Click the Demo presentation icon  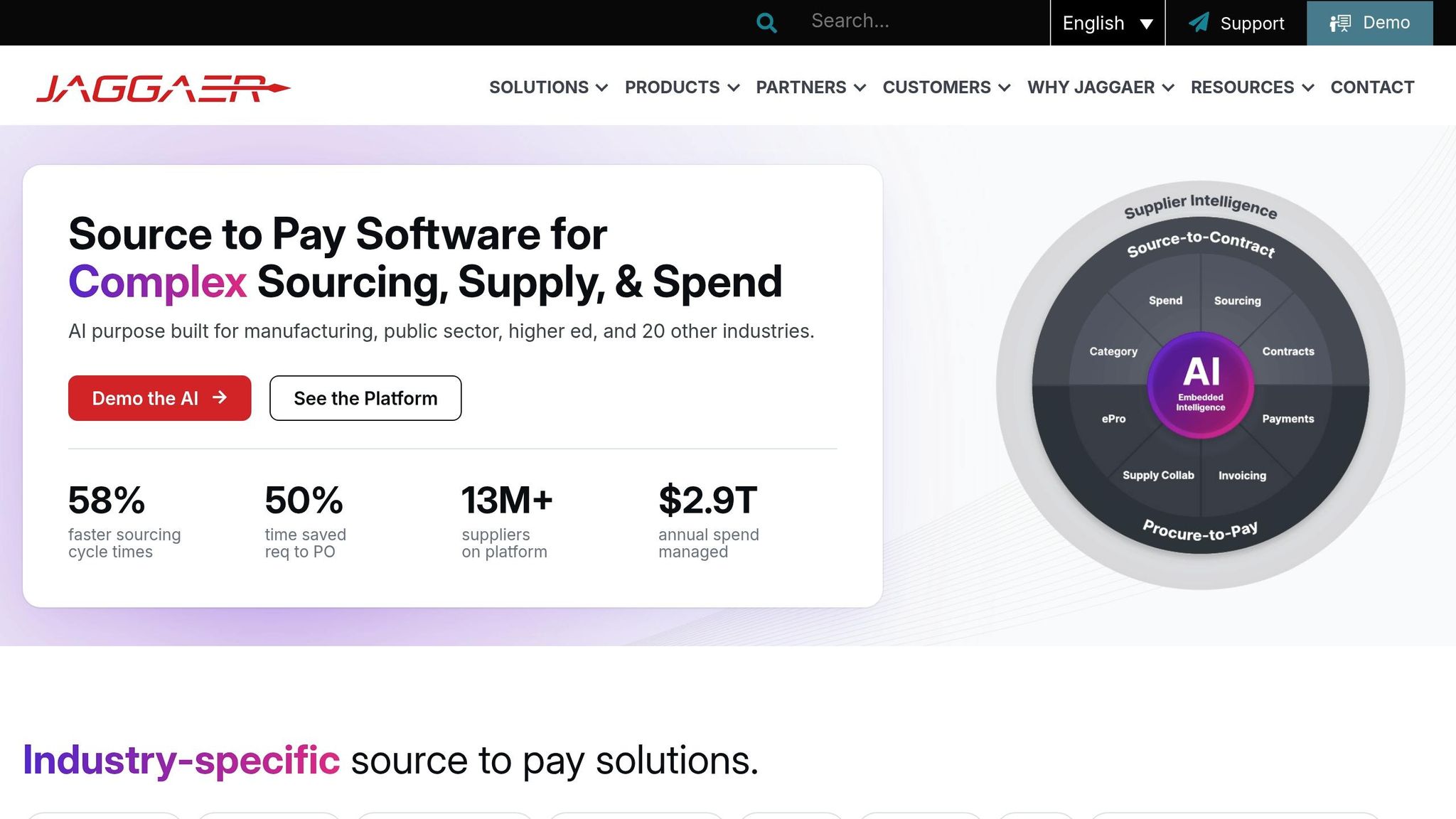point(1340,23)
